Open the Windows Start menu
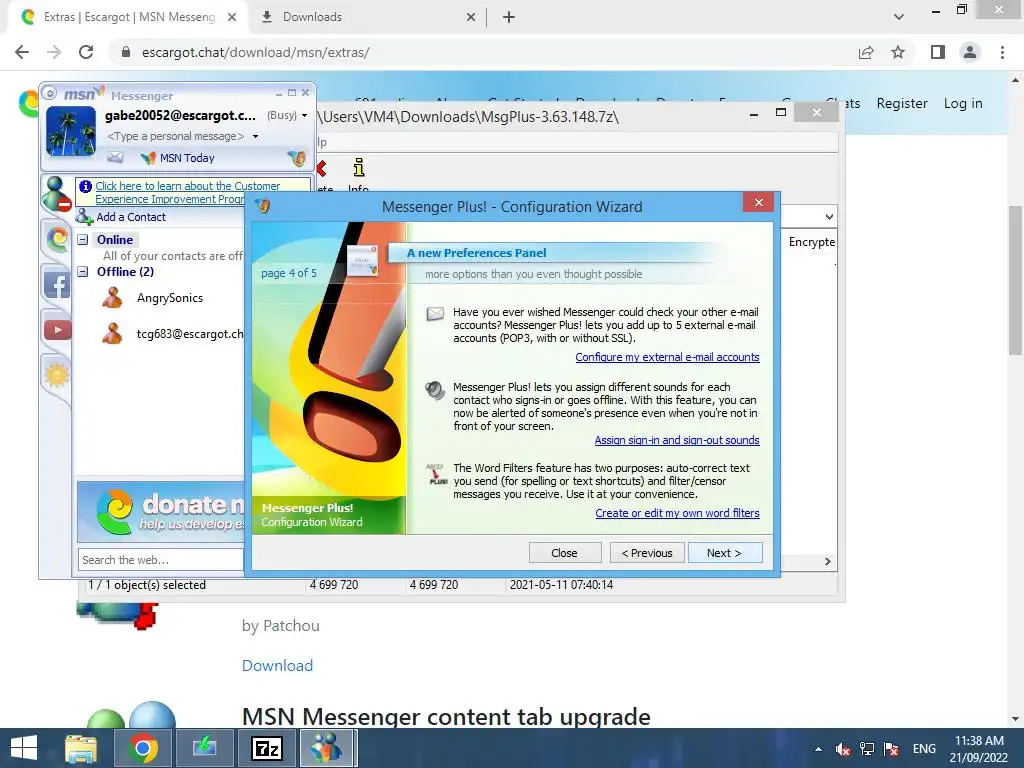 click(x=24, y=748)
